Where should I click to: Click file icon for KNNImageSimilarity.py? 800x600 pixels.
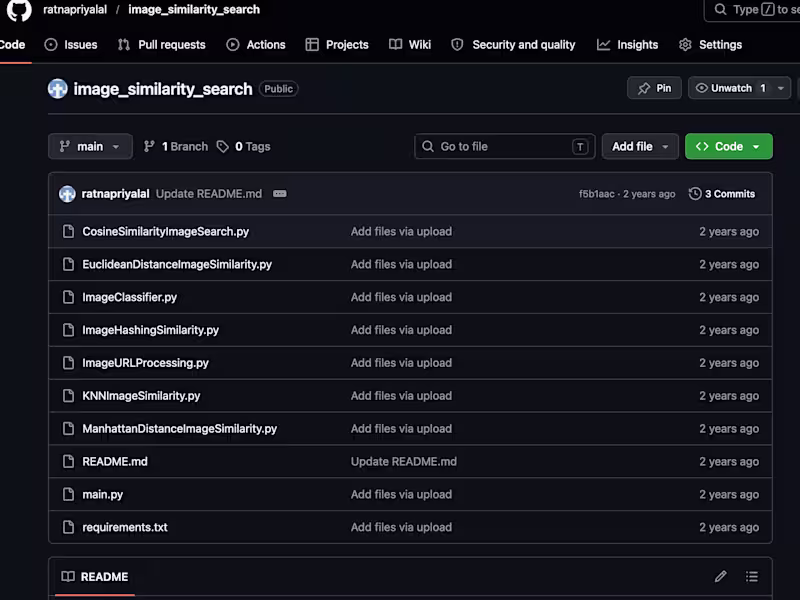(68, 395)
